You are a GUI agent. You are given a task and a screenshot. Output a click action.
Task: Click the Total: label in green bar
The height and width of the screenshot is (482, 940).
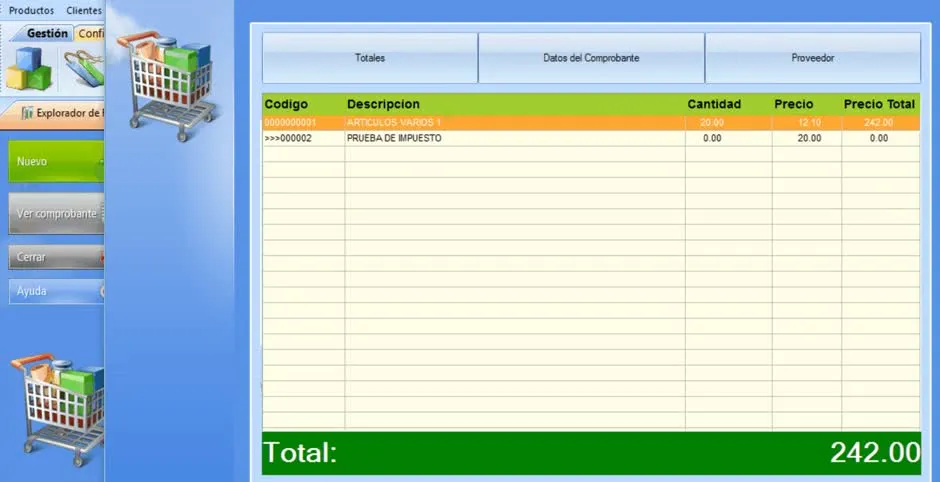tap(300, 453)
